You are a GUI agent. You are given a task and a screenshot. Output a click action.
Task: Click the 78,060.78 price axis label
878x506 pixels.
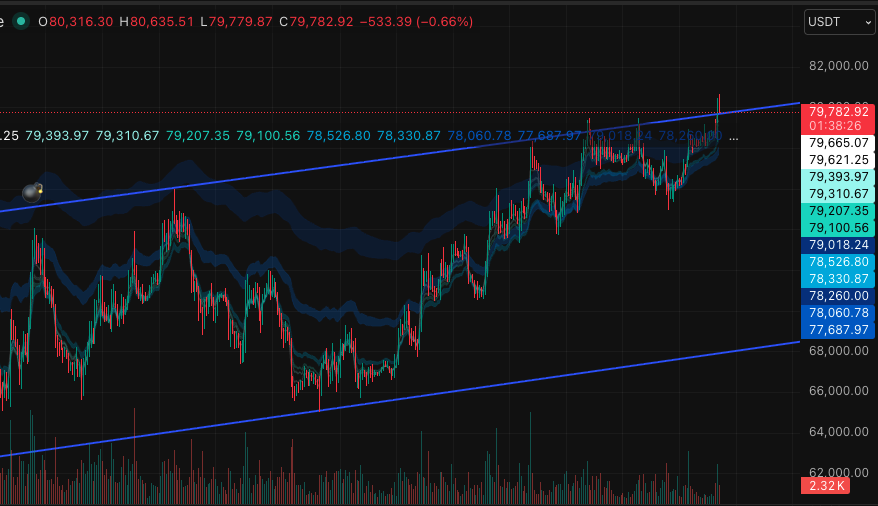click(x=838, y=313)
